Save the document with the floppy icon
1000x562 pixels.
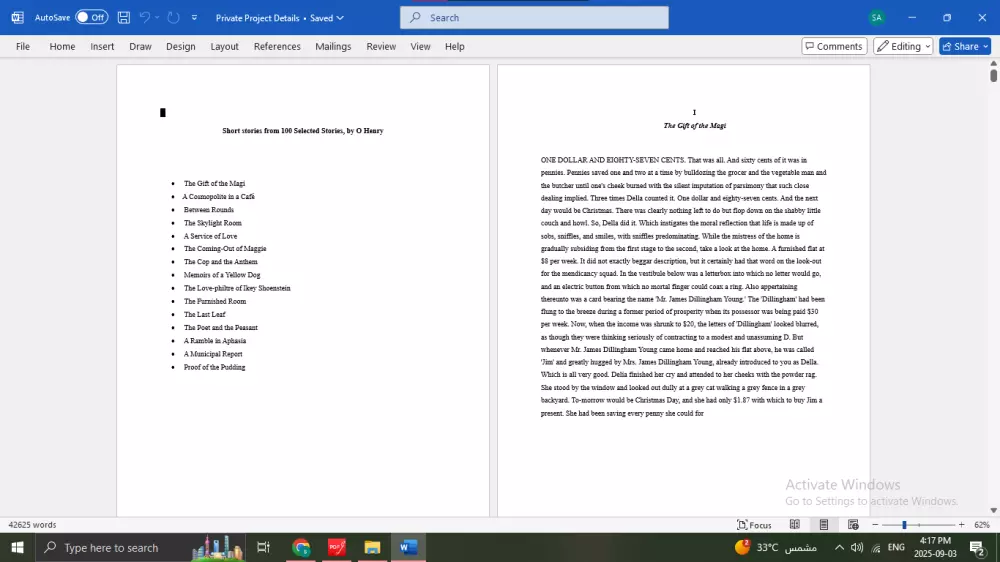pyautogui.click(x=124, y=17)
